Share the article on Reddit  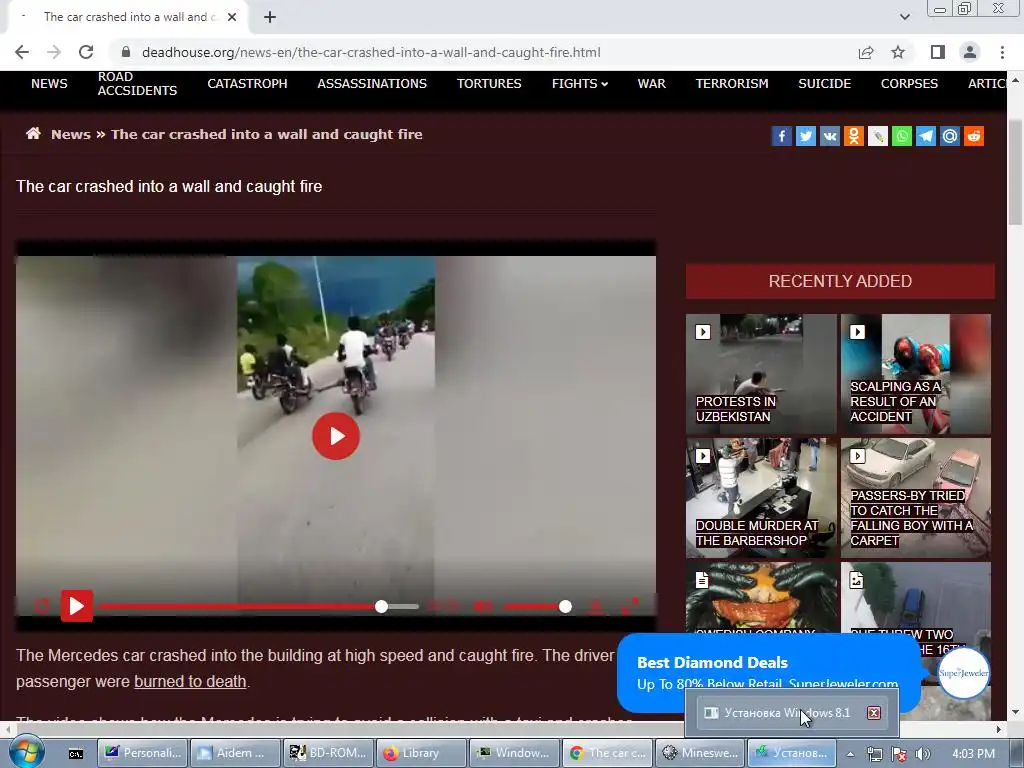974,136
